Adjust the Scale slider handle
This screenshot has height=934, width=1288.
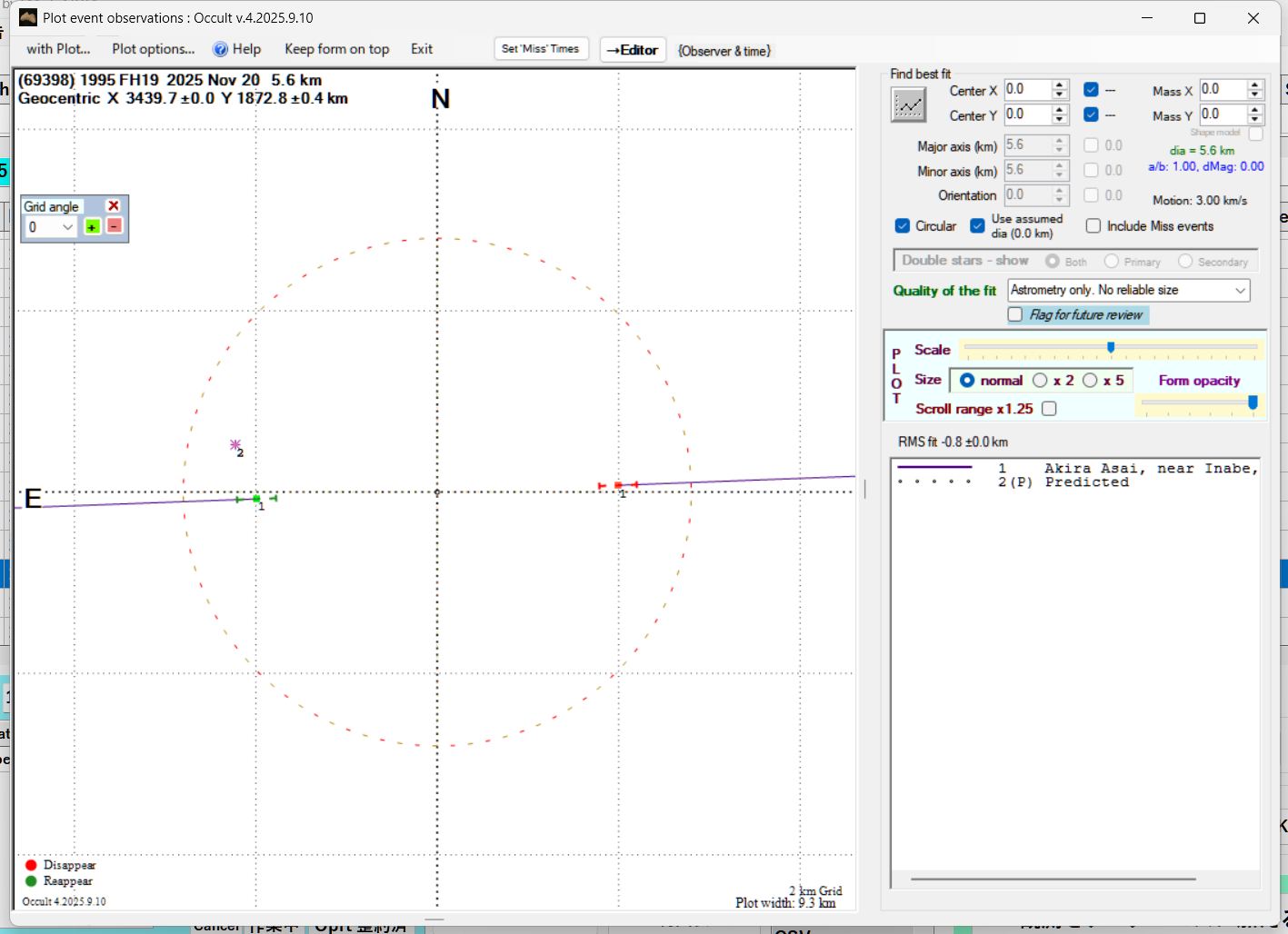[x=1111, y=347]
